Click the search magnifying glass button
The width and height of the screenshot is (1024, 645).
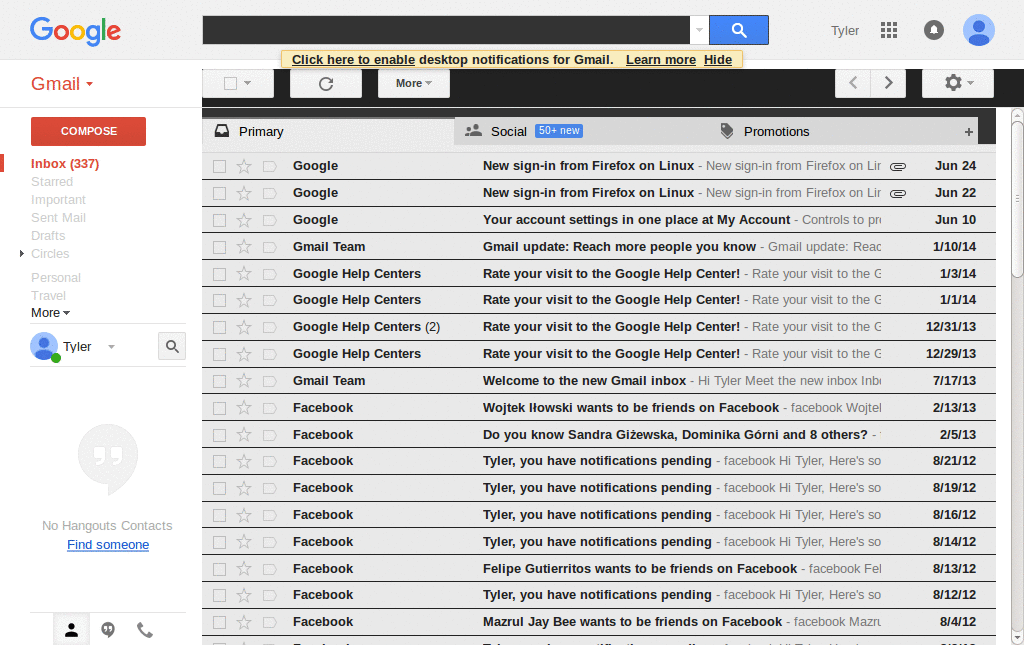[x=738, y=30]
